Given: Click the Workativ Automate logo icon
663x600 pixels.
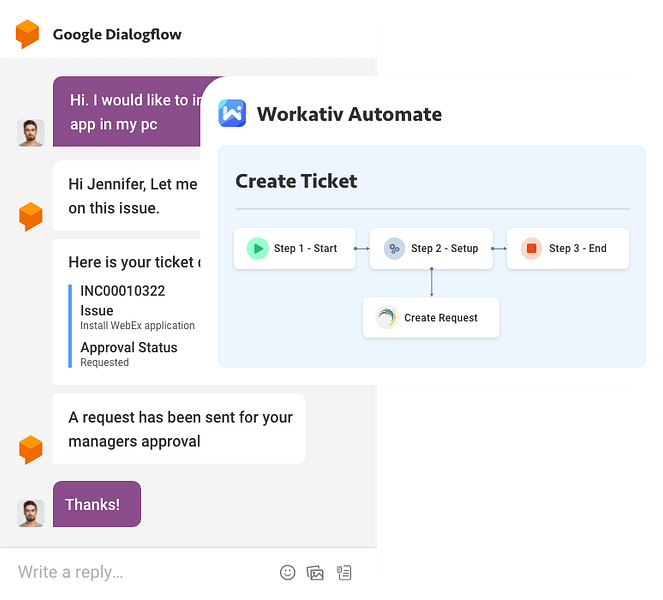Looking at the screenshot, I should tap(232, 113).
